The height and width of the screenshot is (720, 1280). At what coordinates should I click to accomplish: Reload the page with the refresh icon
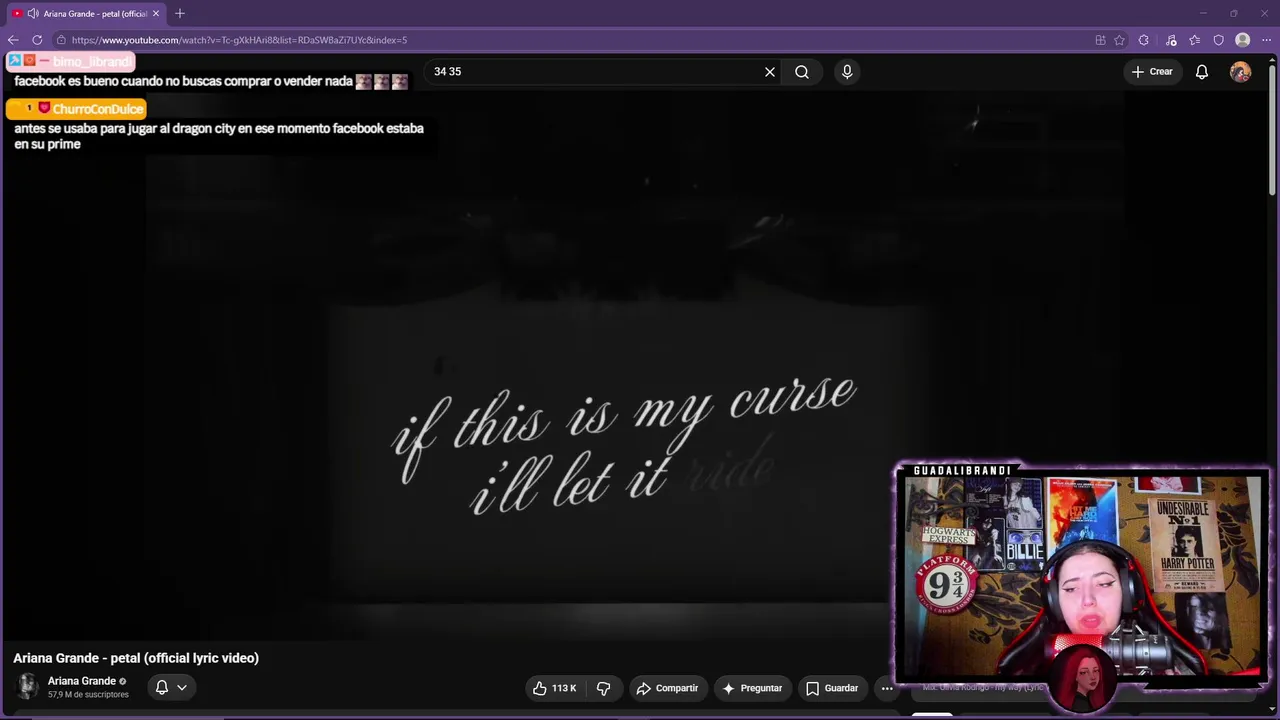coord(37,40)
